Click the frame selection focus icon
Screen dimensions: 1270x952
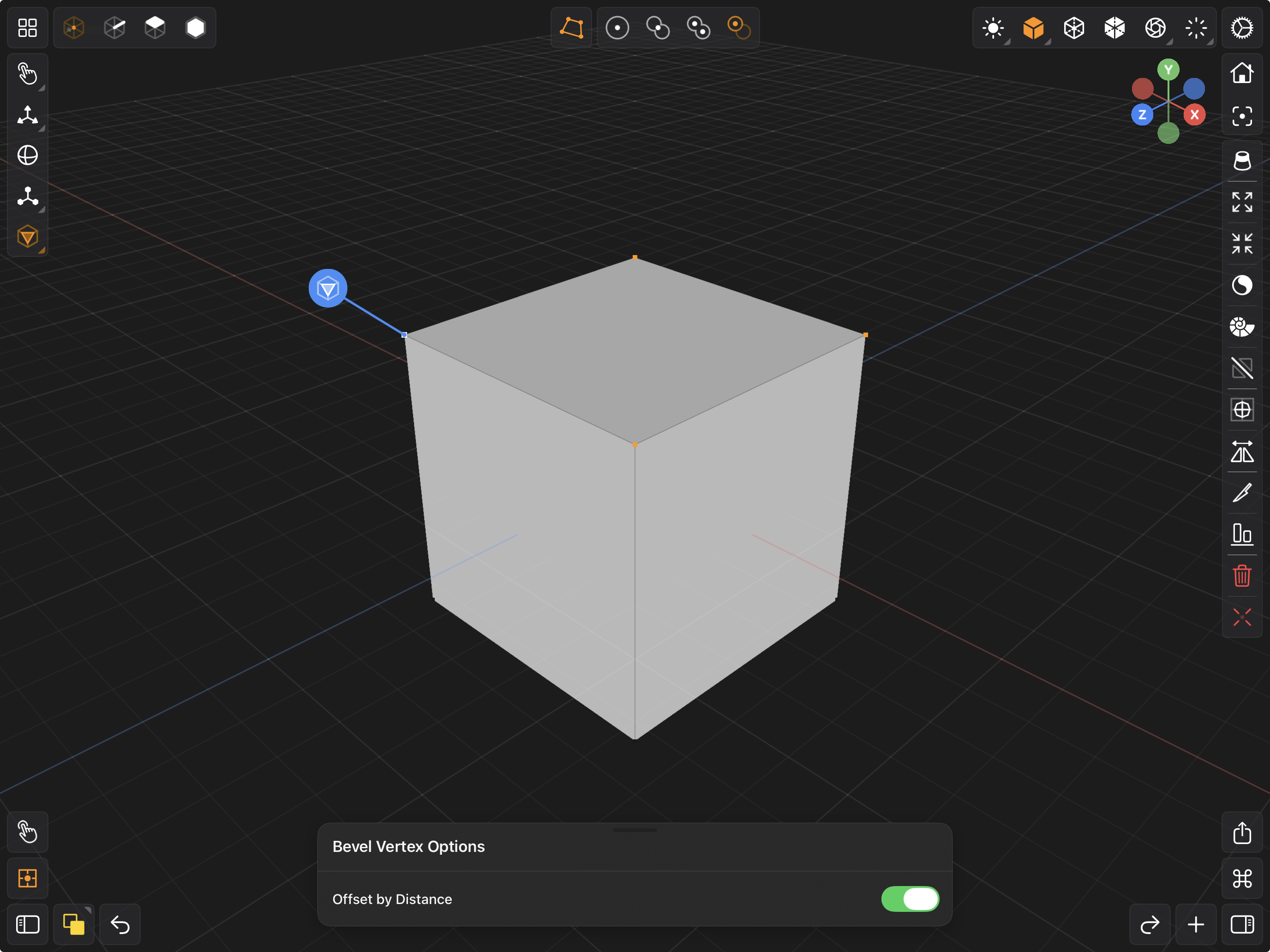tap(1242, 117)
